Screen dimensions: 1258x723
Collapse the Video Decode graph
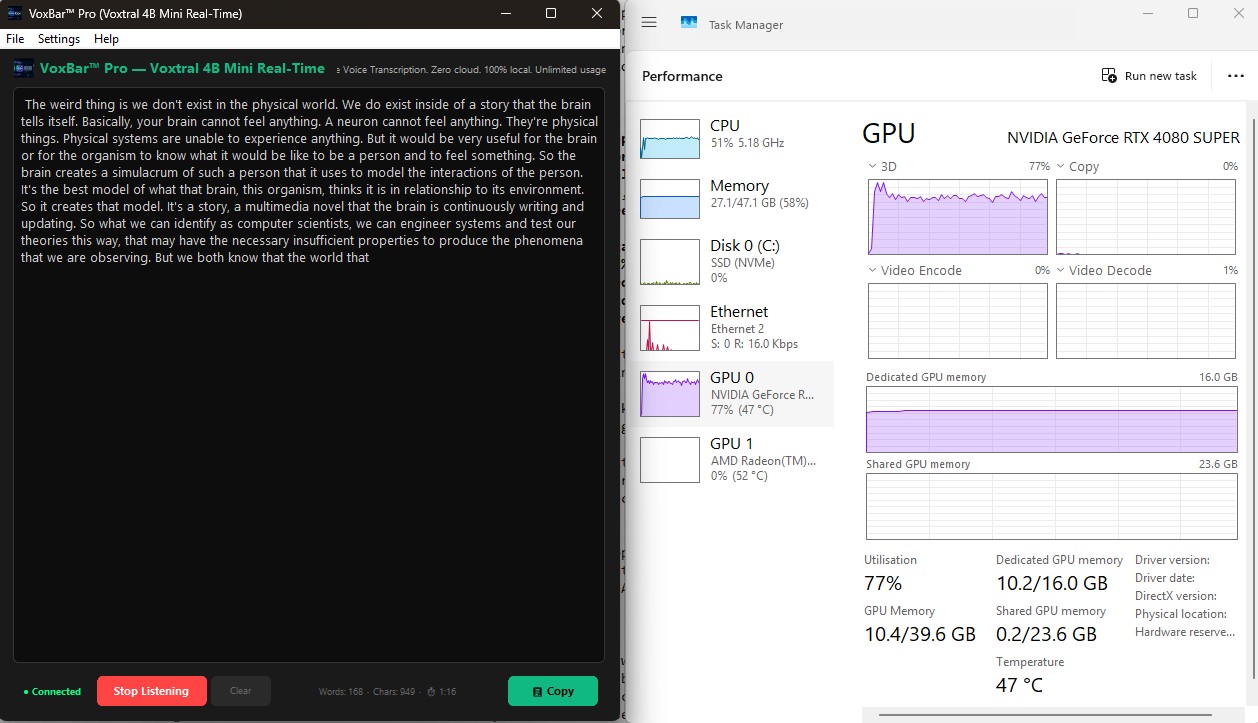tap(1062, 270)
